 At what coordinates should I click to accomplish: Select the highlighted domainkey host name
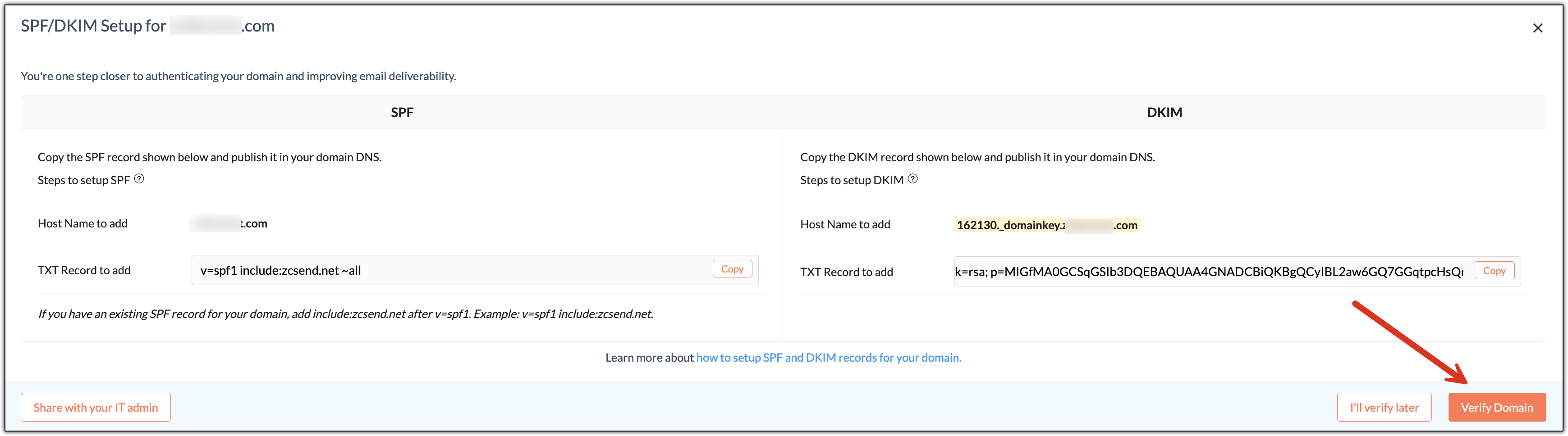[1046, 225]
